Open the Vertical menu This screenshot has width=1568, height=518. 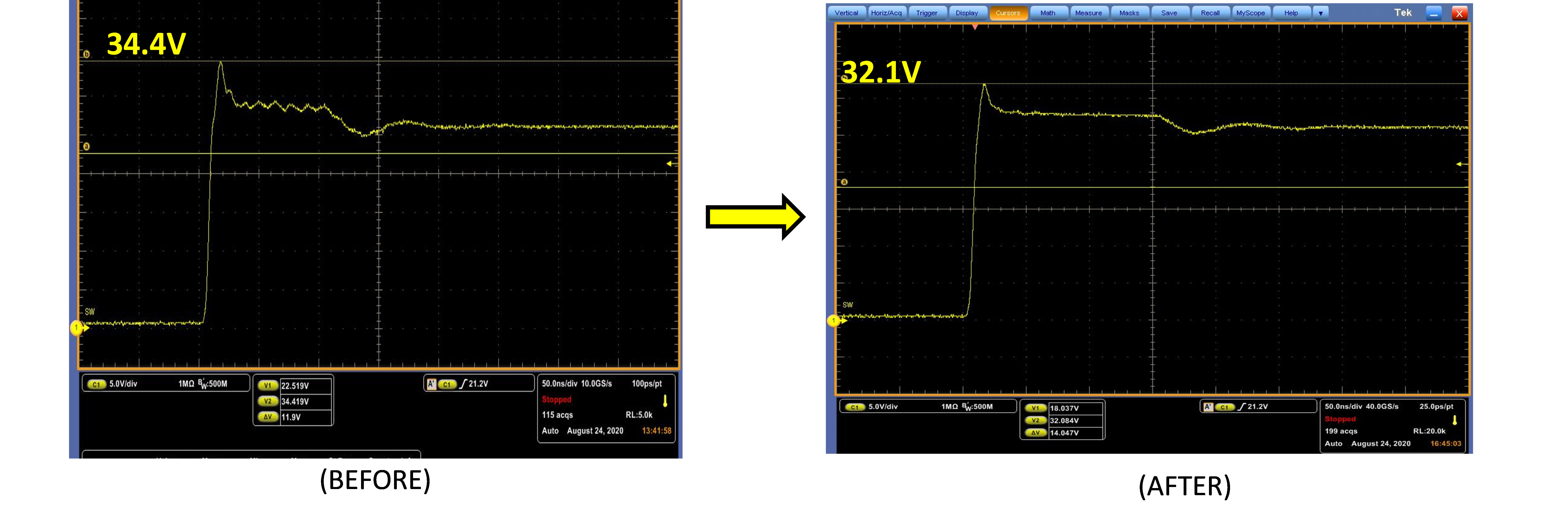pos(846,13)
